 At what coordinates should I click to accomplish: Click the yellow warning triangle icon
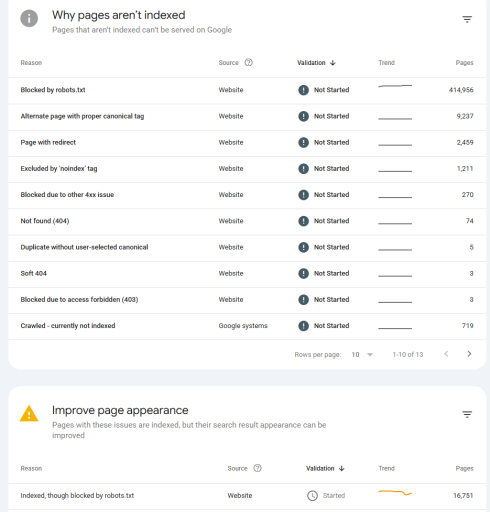tap(29, 414)
